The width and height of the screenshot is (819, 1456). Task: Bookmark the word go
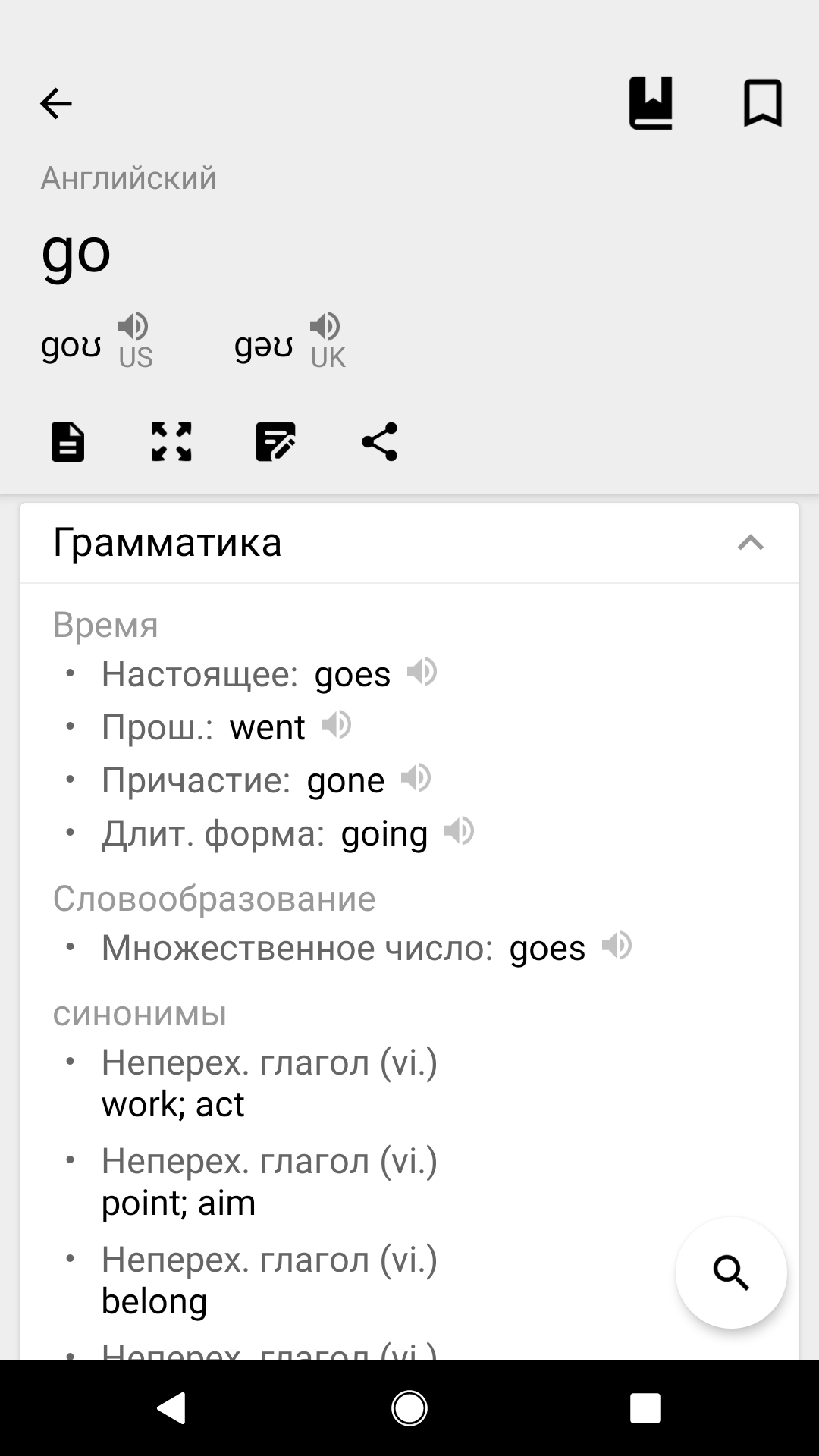[x=762, y=103]
